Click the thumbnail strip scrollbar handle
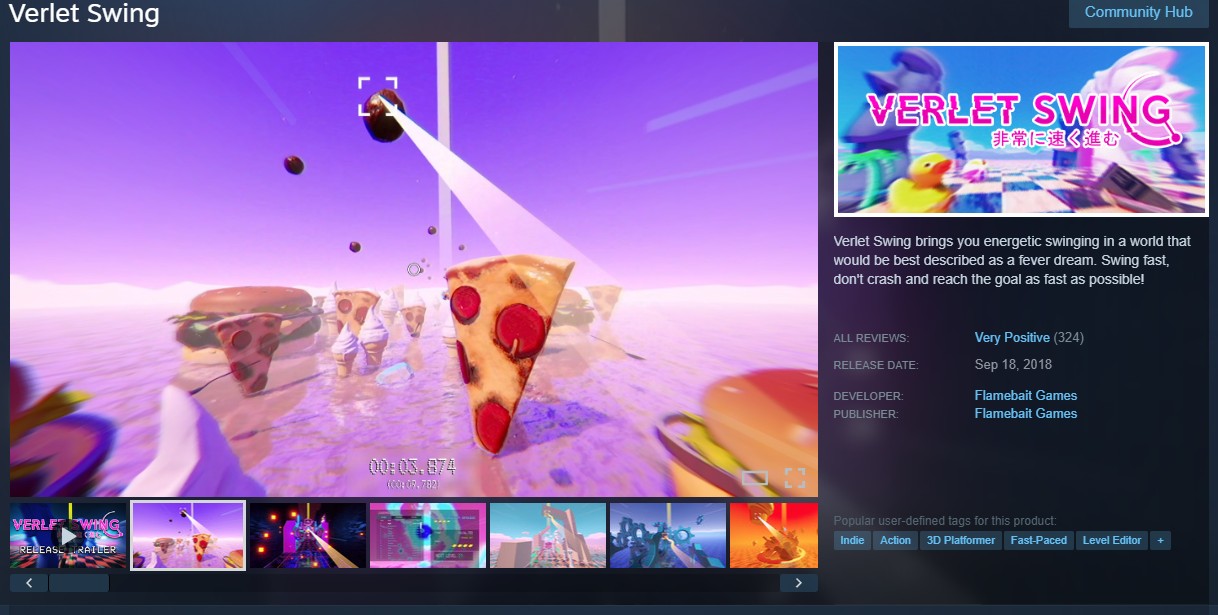1218x615 pixels. point(79,583)
